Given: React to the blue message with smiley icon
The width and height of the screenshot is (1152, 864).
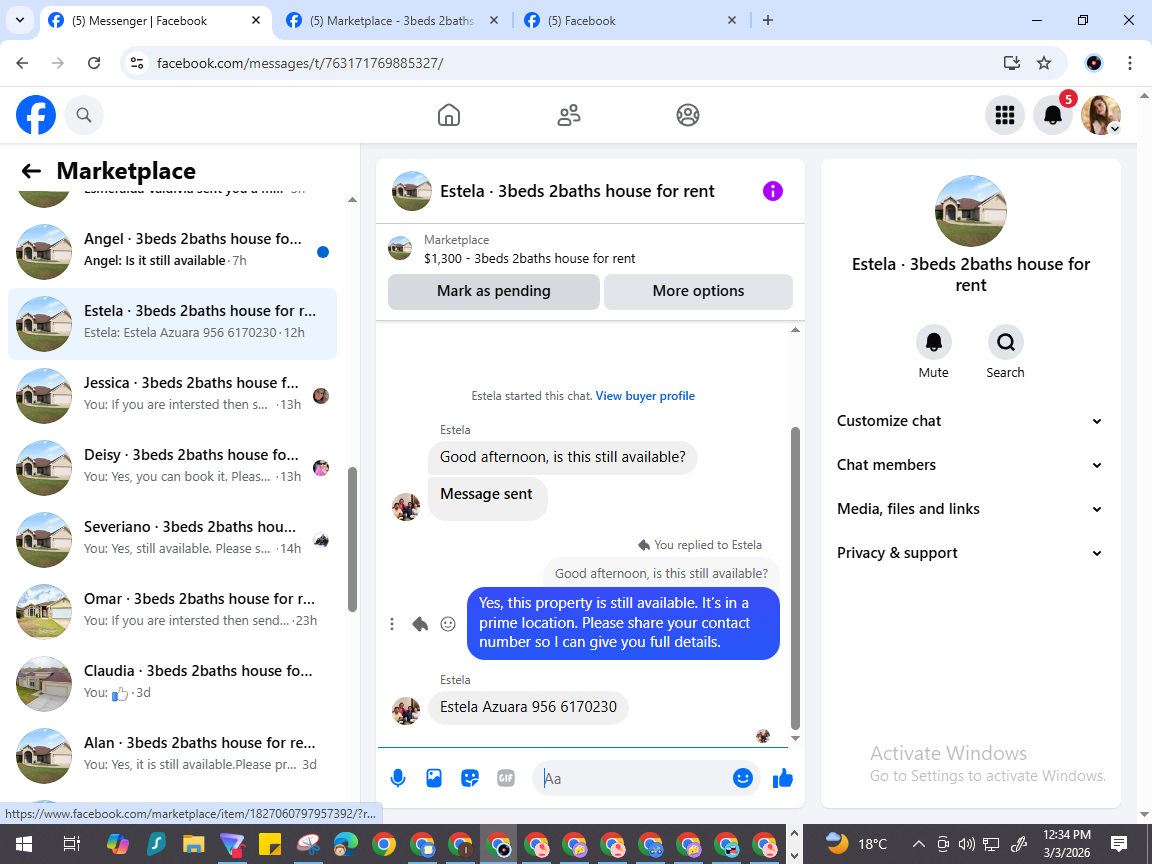Looking at the screenshot, I should (x=447, y=624).
